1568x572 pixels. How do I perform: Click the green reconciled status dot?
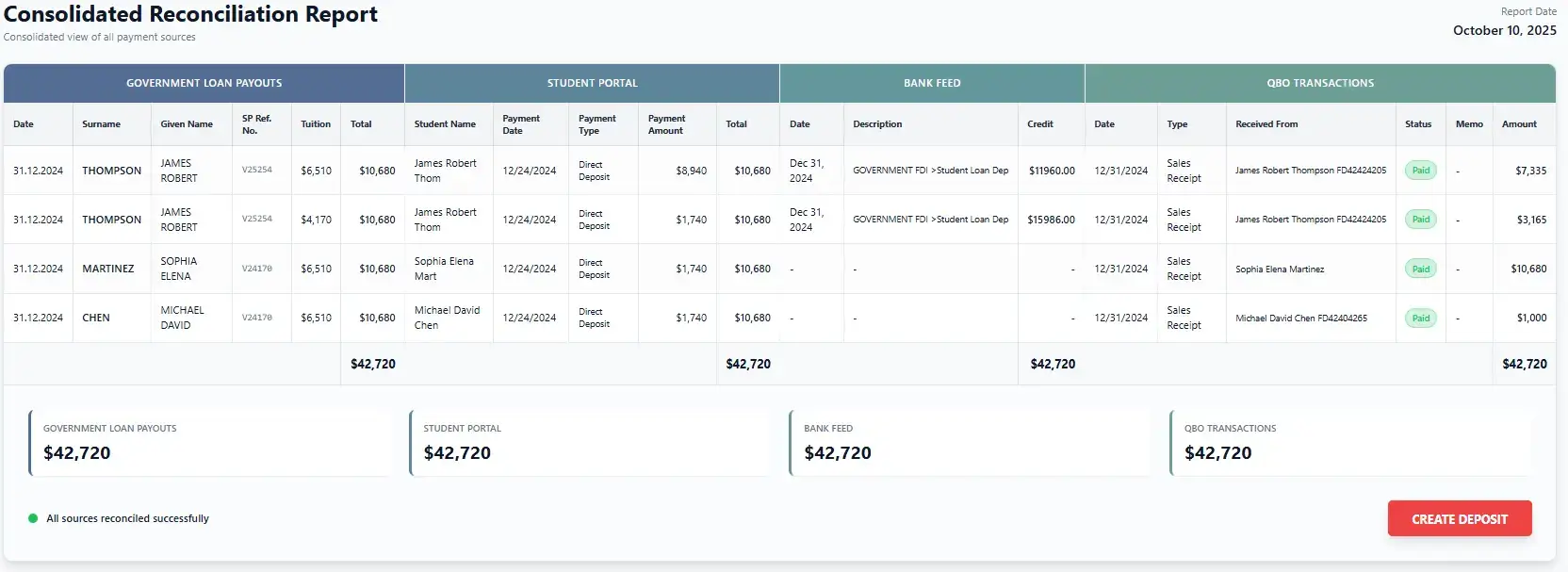click(33, 518)
